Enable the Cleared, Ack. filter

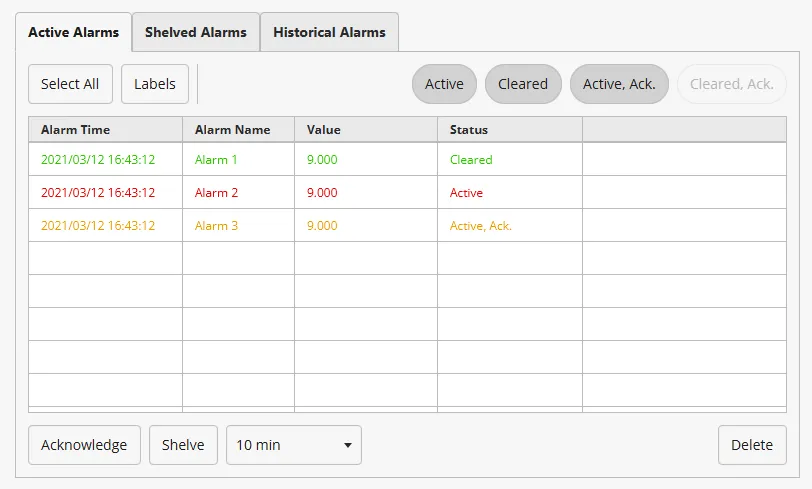pyautogui.click(x=731, y=84)
